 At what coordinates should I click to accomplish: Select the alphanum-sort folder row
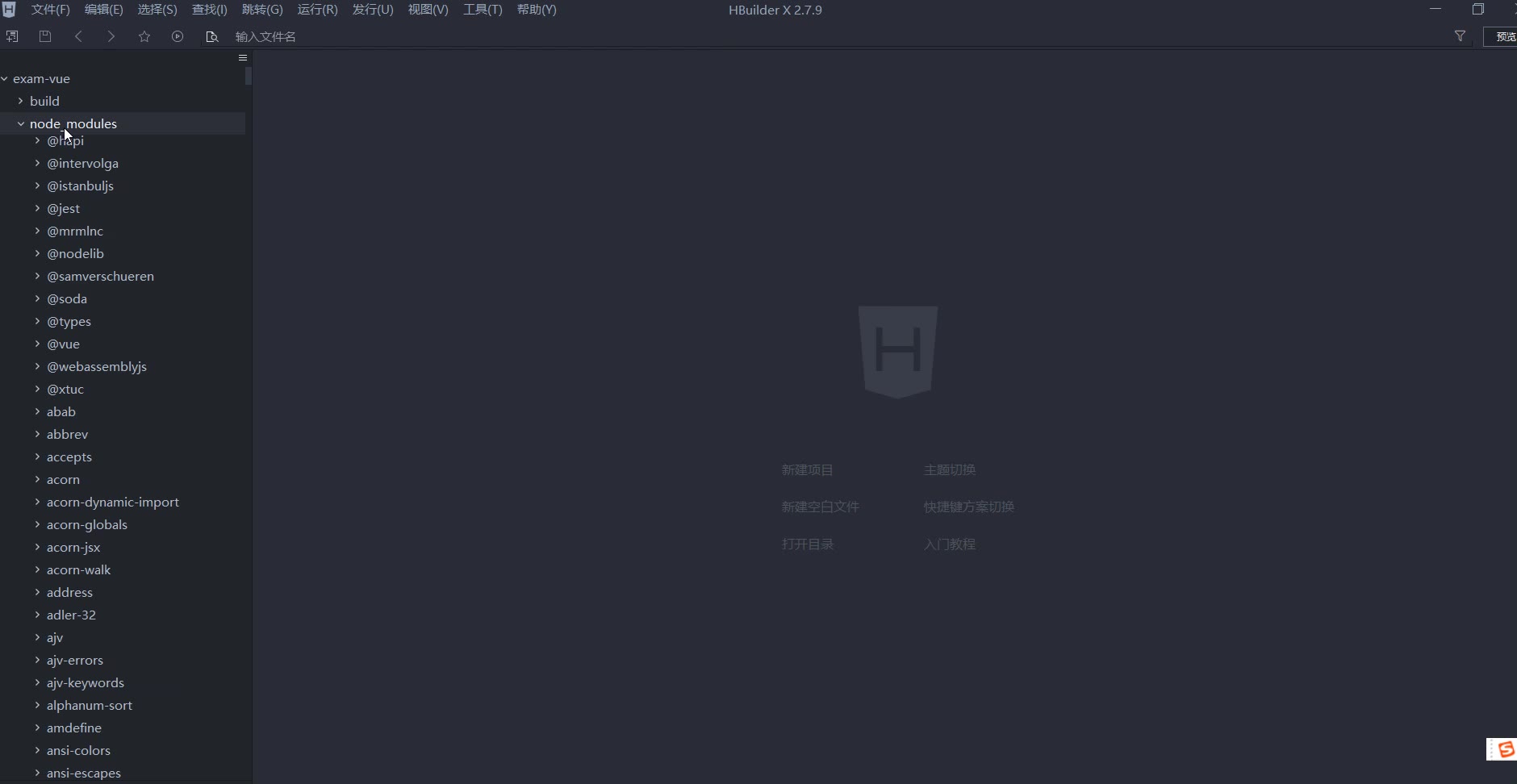click(x=123, y=705)
